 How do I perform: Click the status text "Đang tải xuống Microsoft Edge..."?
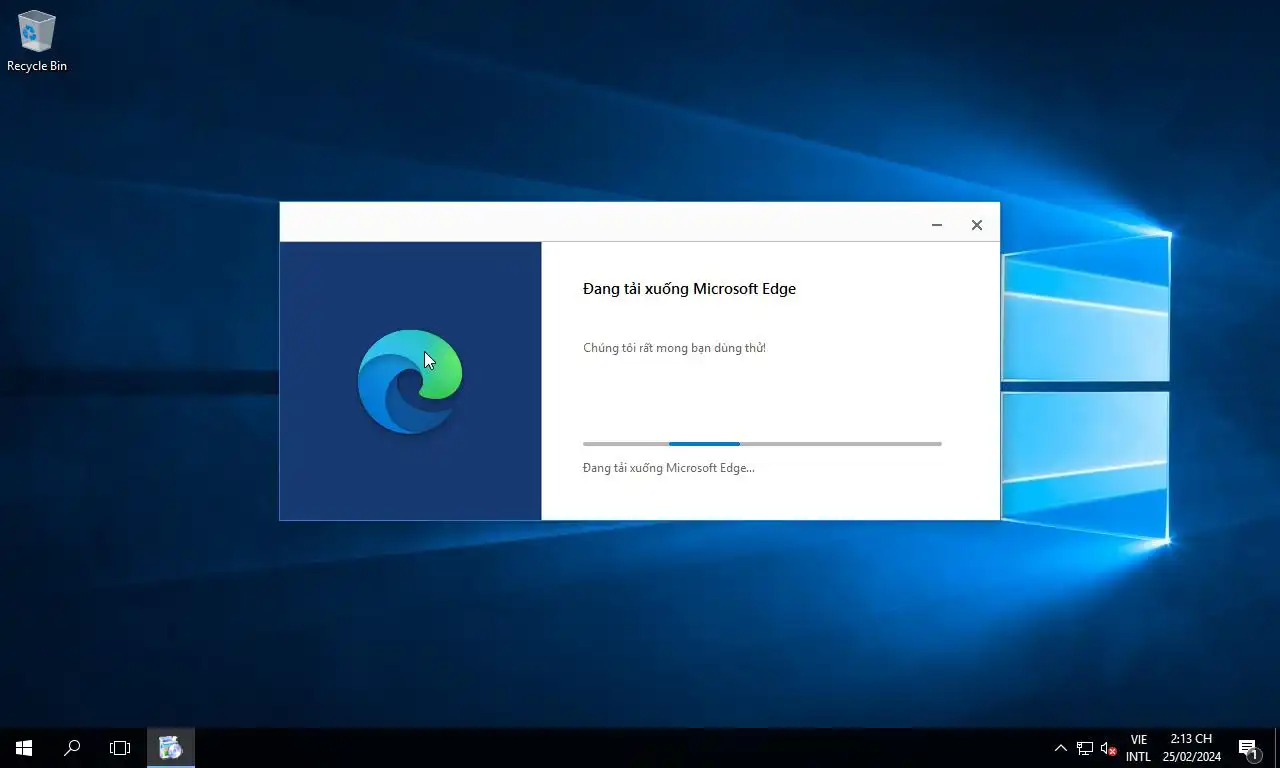(668, 467)
